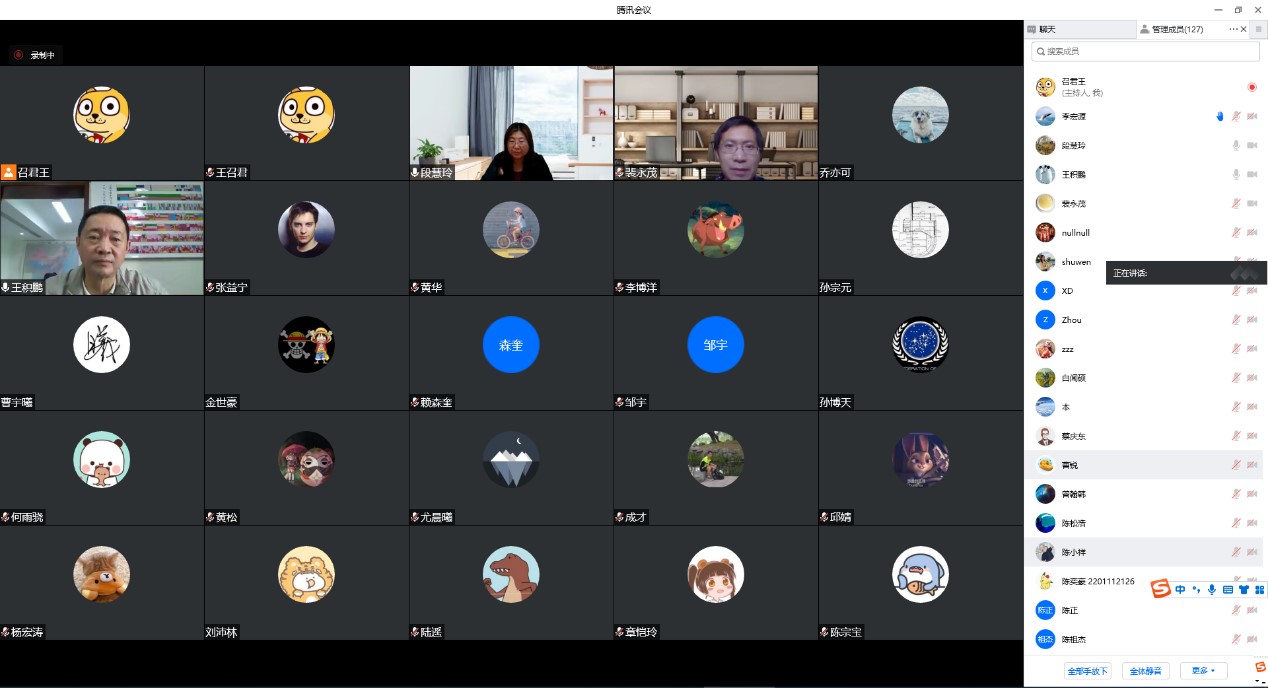The height and width of the screenshot is (688, 1268).
Task: Mute 王钧鹏 from the member list
Action: click(x=1236, y=175)
